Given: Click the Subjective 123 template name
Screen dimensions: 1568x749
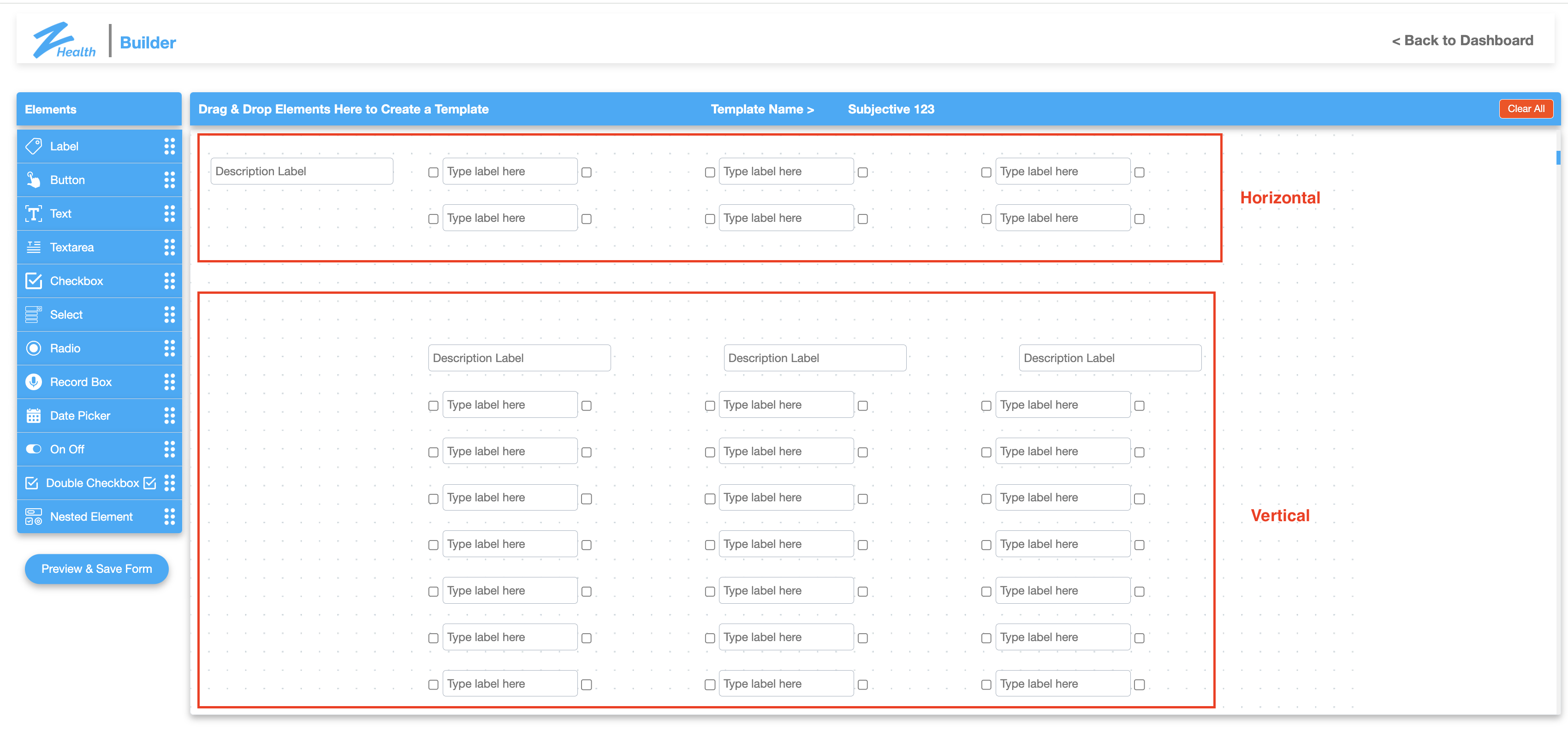Looking at the screenshot, I should pos(891,109).
